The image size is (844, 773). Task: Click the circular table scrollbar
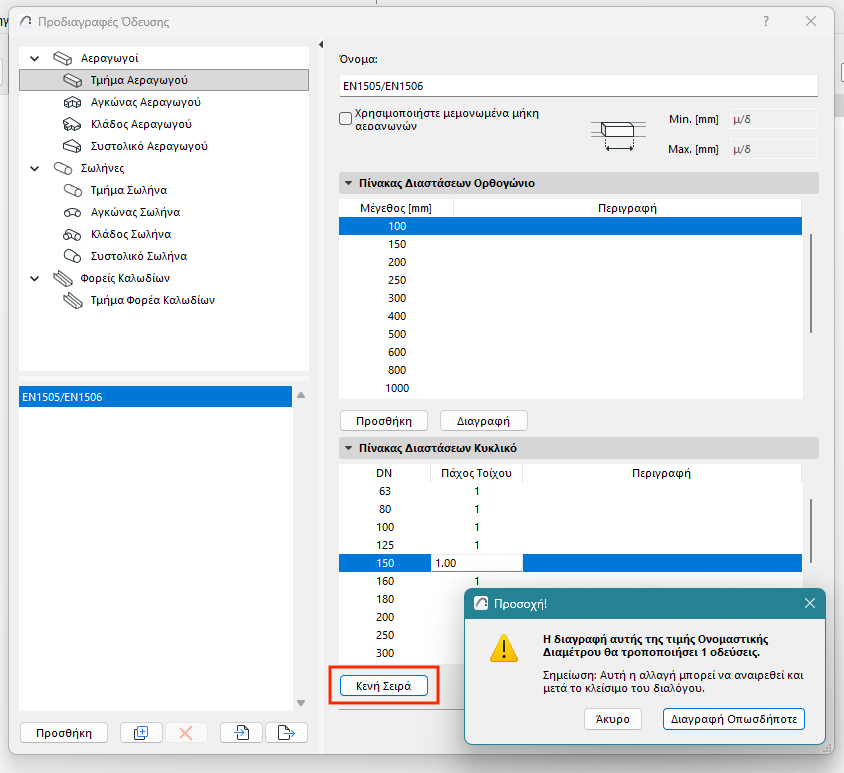pos(811,531)
